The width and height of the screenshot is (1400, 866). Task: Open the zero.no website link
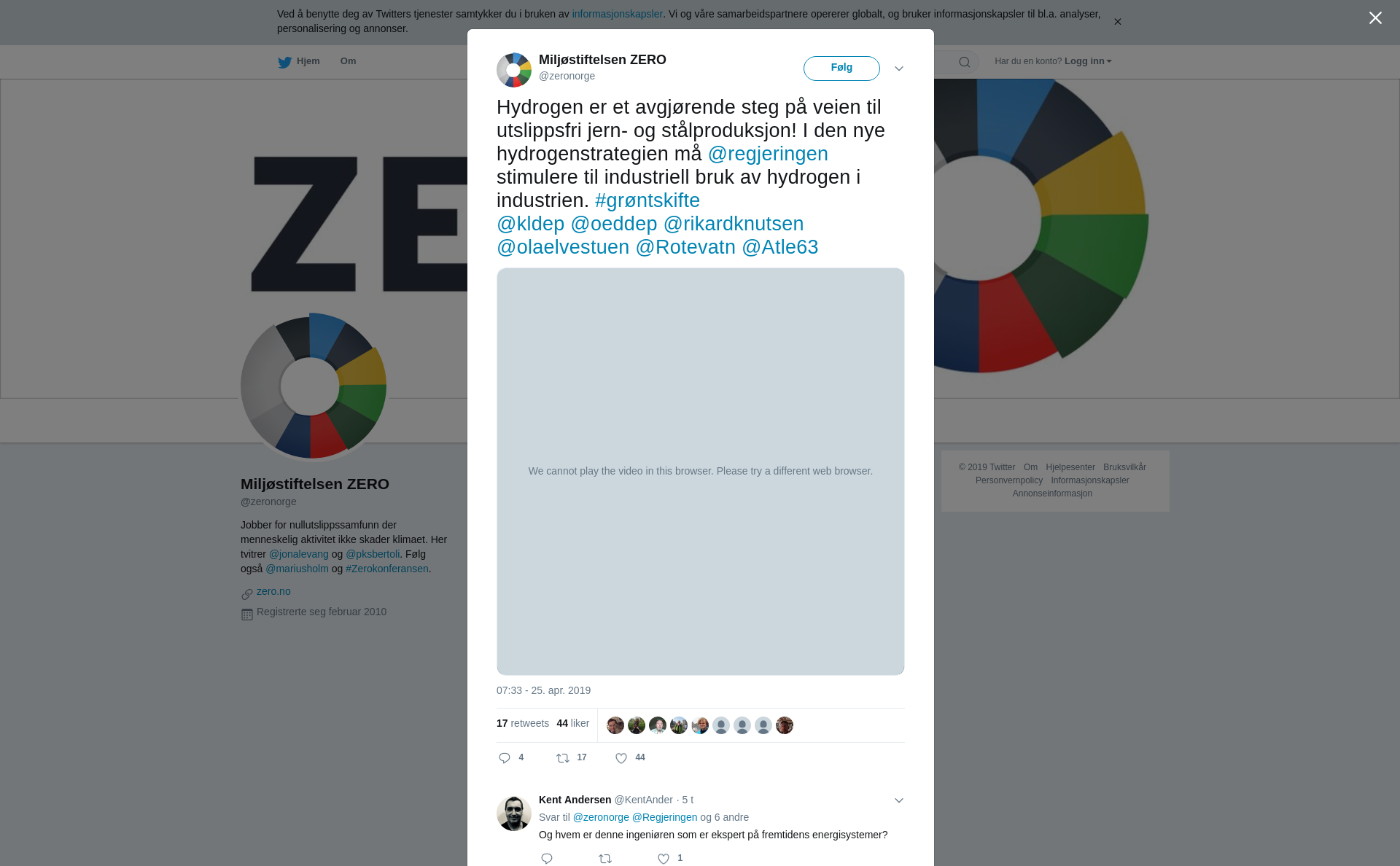point(273,591)
